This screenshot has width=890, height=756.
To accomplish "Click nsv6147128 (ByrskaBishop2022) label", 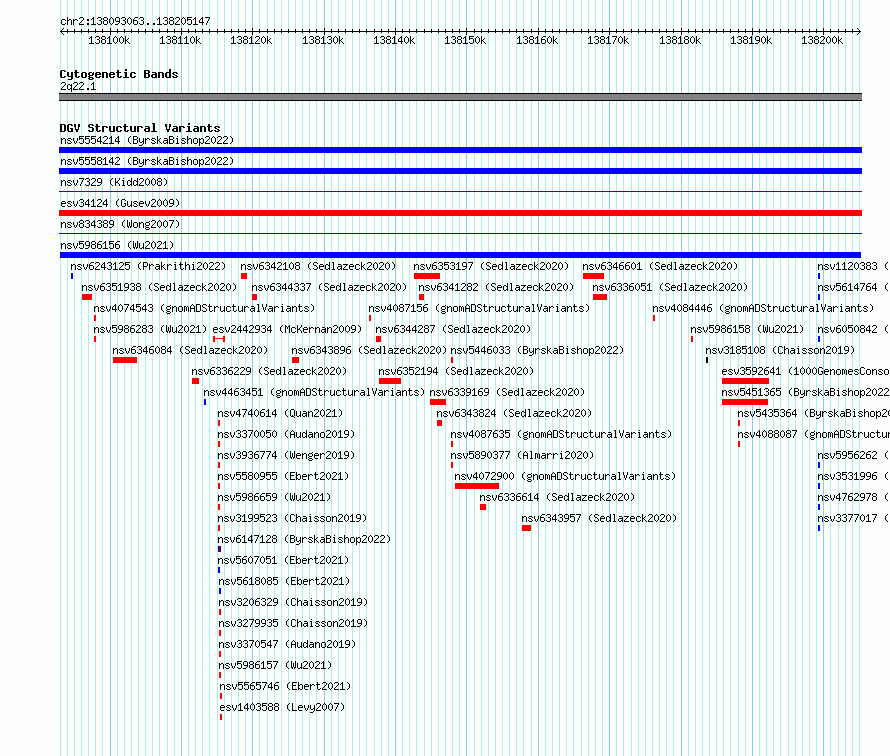I will click(x=304, y=539).
